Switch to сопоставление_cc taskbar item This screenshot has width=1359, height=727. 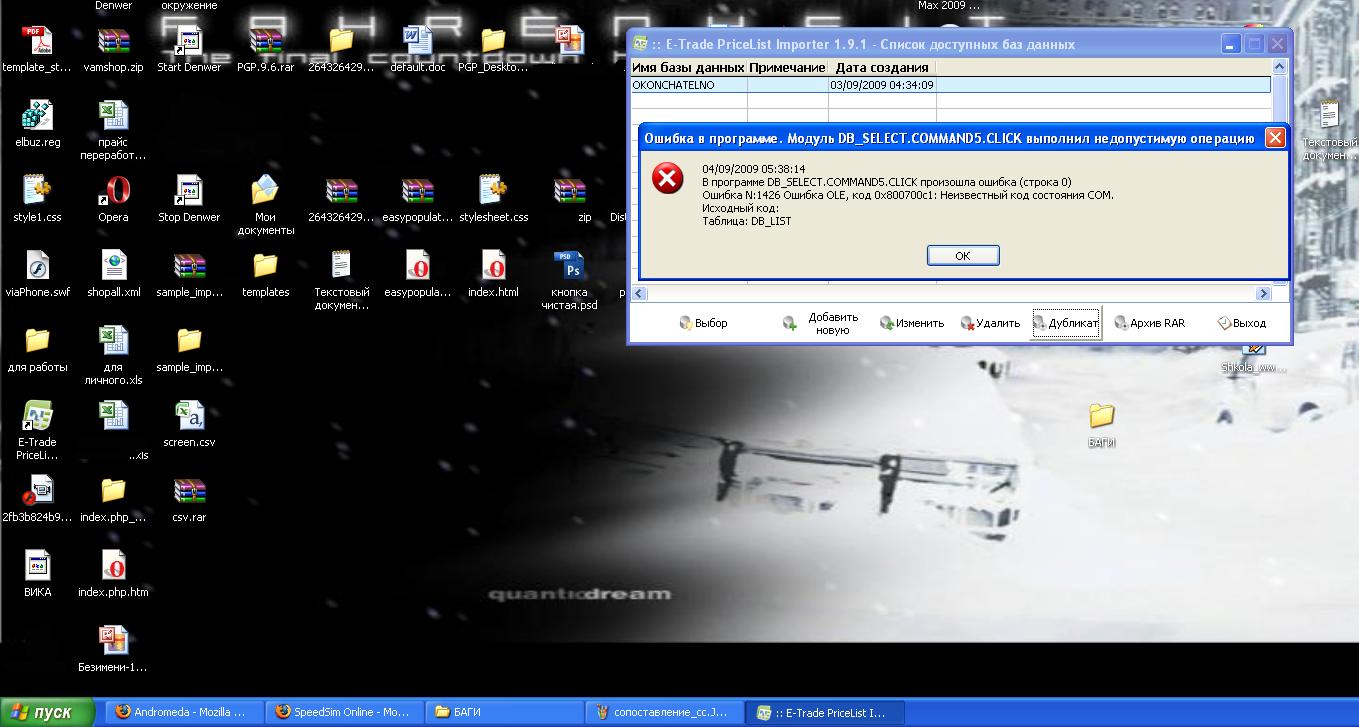coord(666,712)
